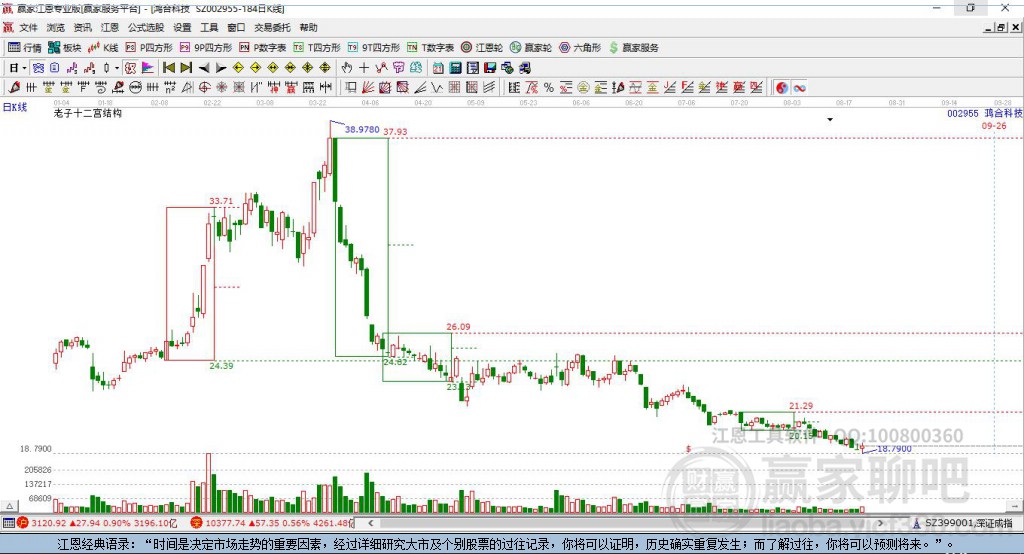The image size is (1024, 554).
Task: Open the 浏览 menu
Action: coord(56,27)
